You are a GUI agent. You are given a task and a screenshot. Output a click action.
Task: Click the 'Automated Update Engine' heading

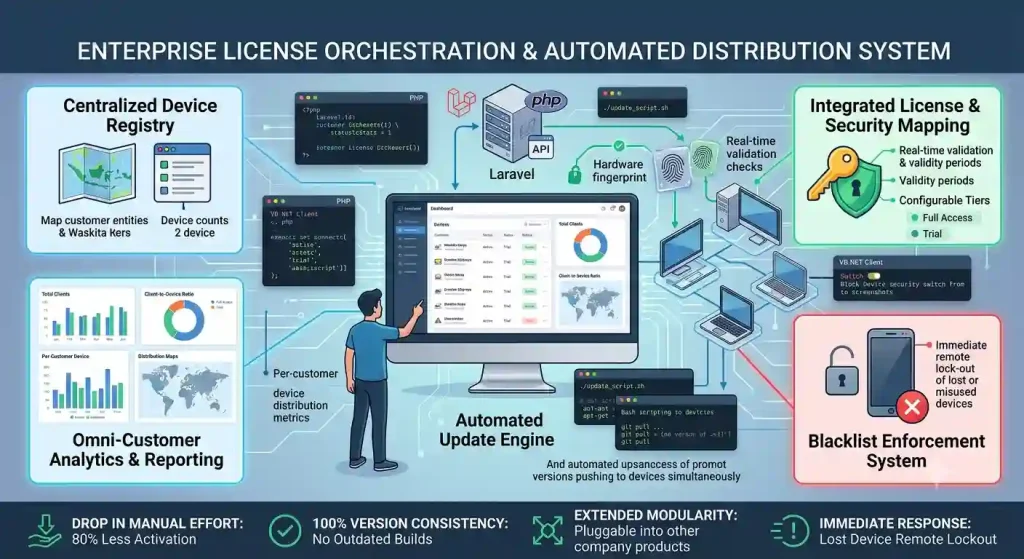point(498,430)
